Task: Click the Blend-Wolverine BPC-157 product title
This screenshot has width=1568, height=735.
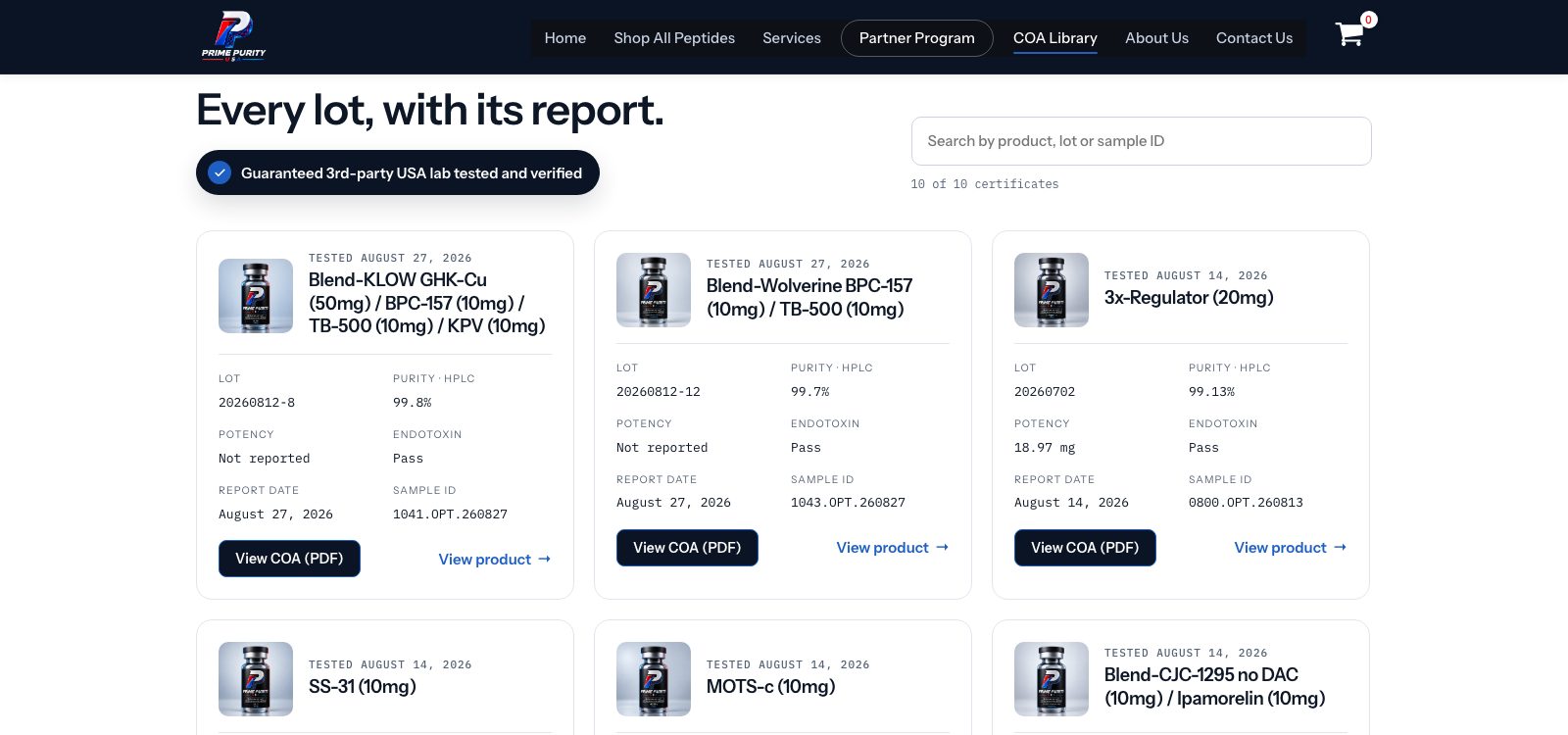Action: tap(809, 297)
